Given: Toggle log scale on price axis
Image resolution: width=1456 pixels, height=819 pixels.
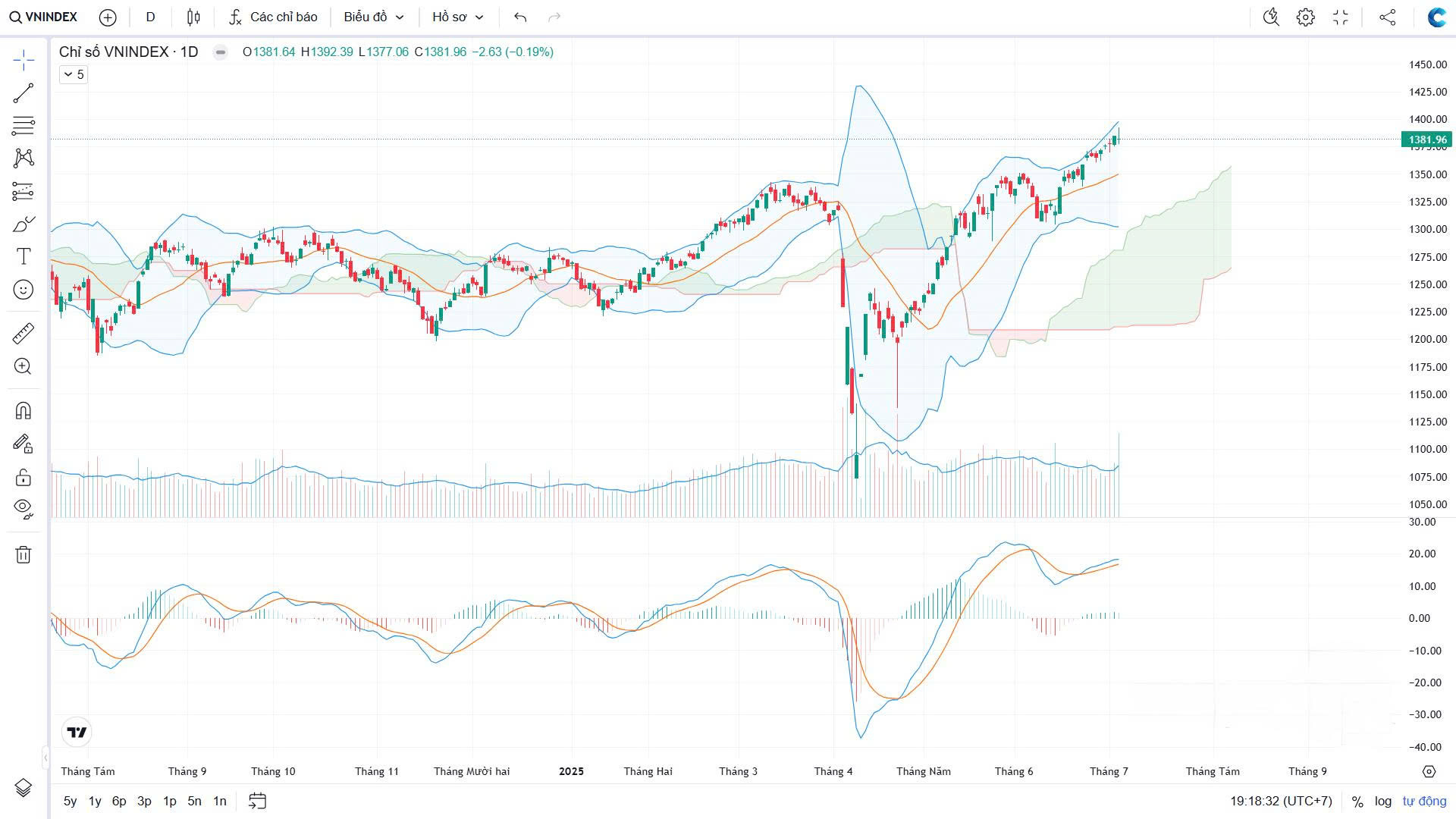Looking at the screenshot, I should click(x=1383, y=801).
